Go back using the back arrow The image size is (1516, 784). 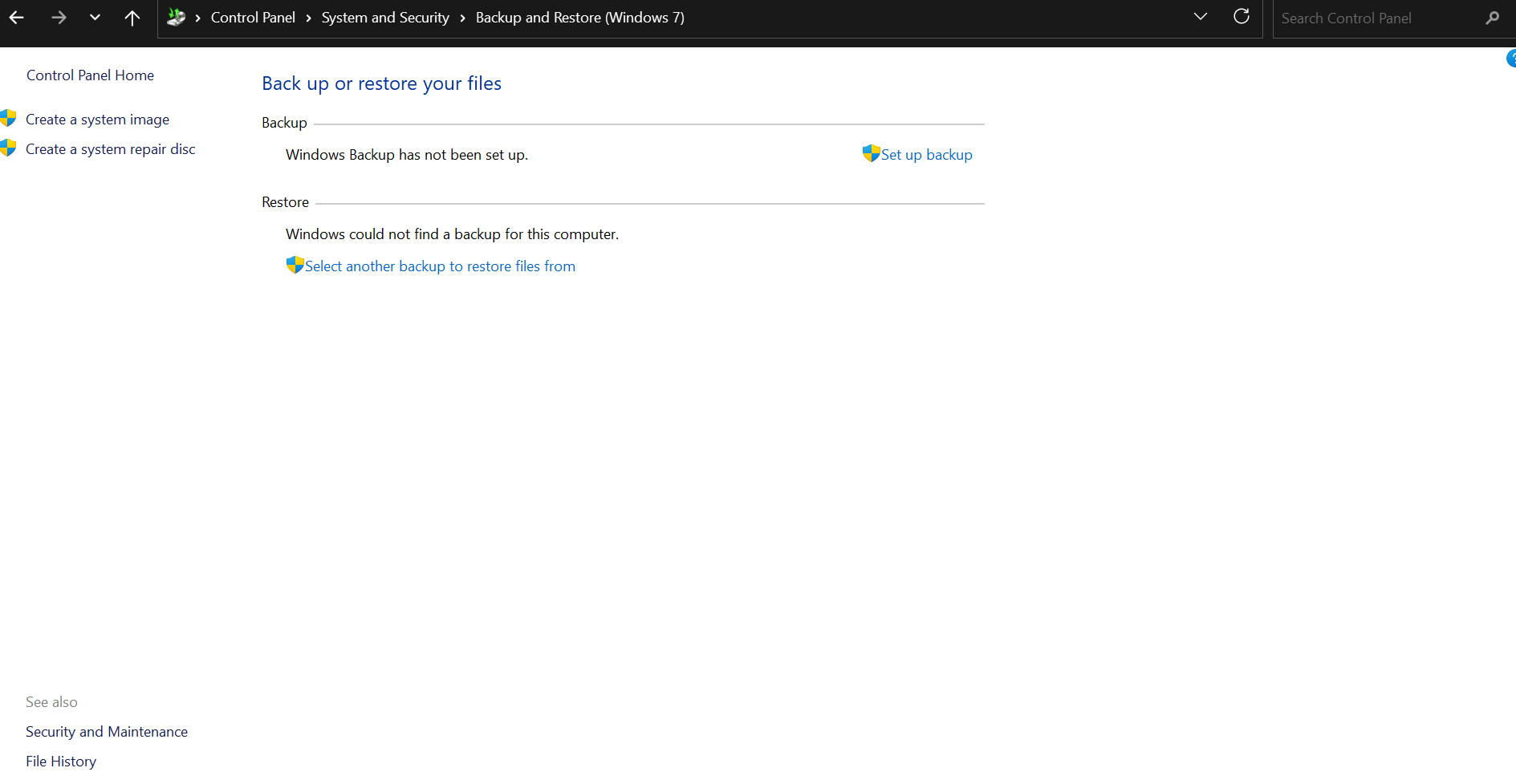(x=16, y=17)
